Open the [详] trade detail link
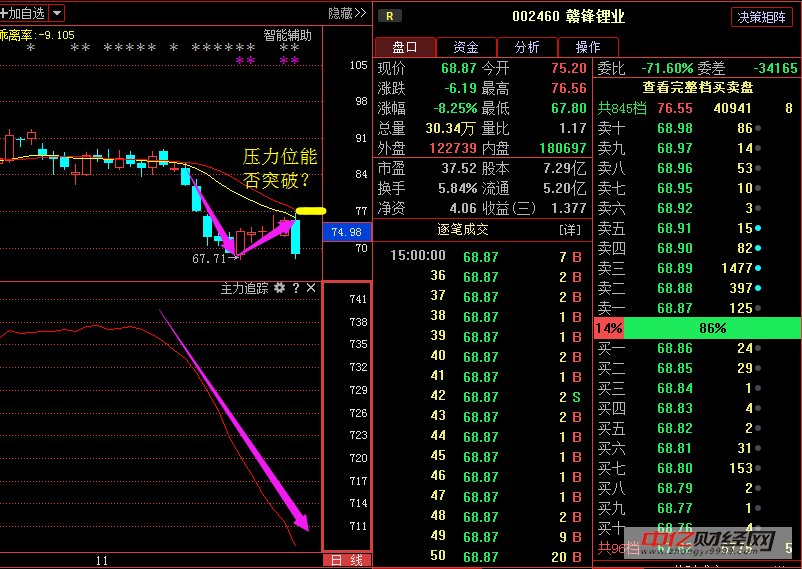802x569 pixels. point(570,230)
